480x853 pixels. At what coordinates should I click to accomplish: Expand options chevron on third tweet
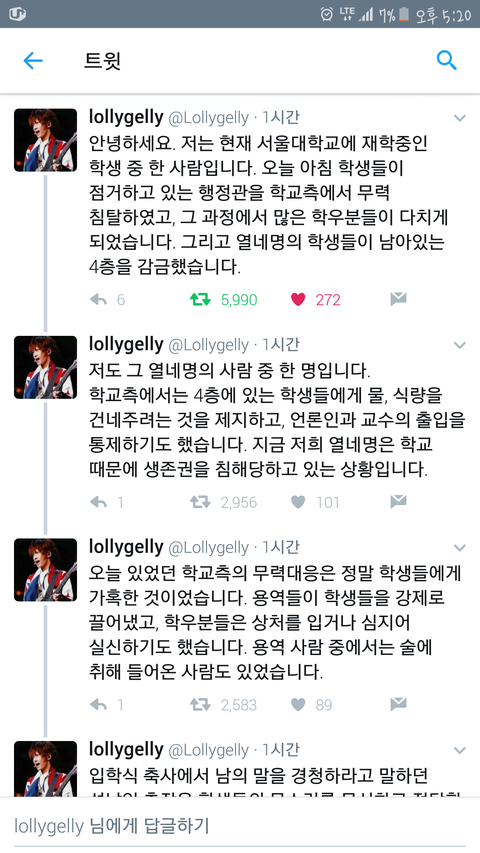click(460, 548)
